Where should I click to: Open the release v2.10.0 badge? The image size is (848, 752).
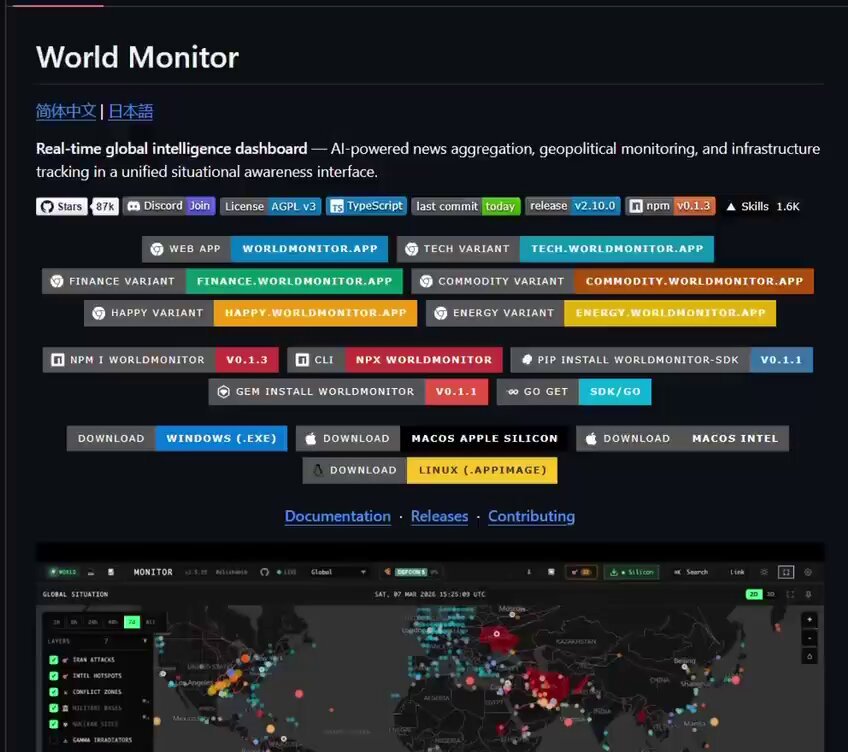point(573,206)
